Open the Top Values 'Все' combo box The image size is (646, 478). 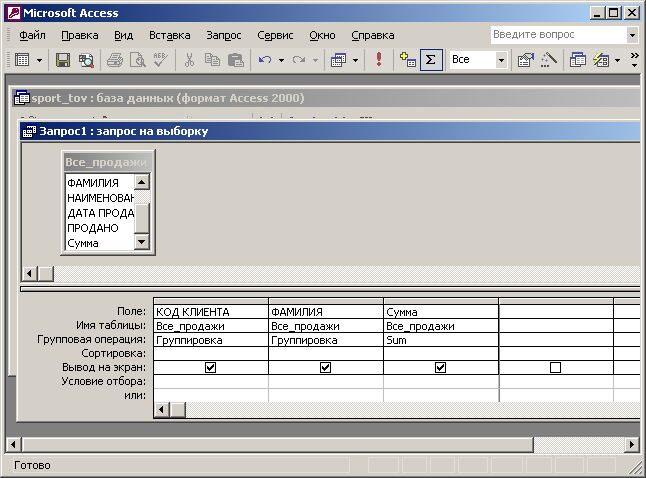[x=501, y=60]
